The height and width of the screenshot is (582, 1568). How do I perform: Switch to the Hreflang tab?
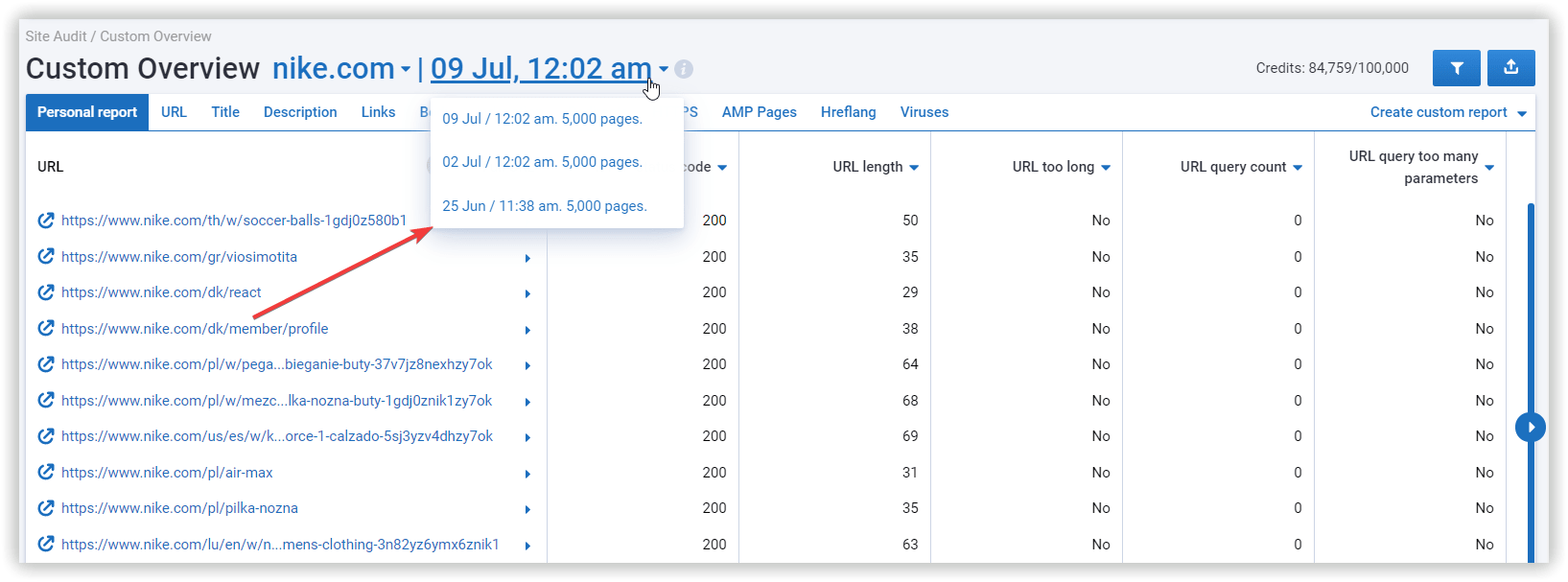click(x=849, y=112)
